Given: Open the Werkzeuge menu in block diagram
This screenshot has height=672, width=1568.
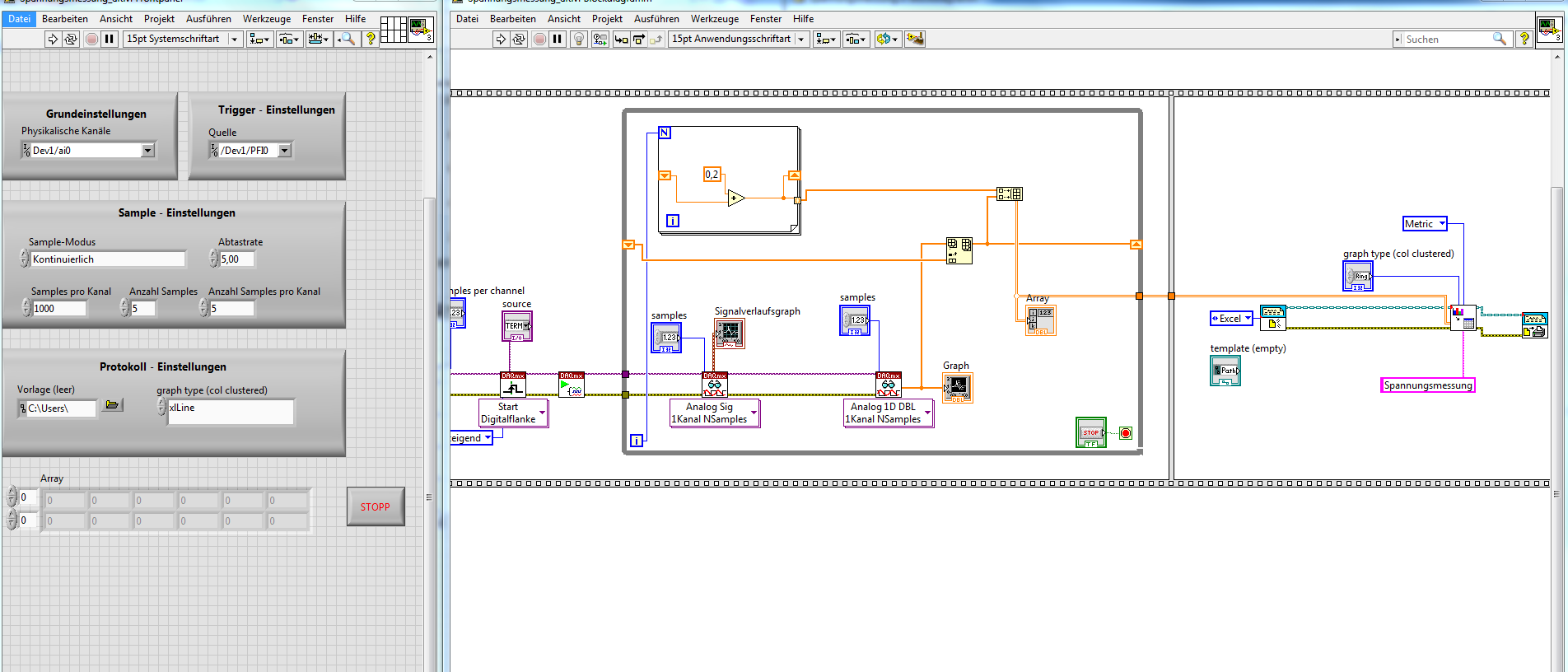Looking at the screenshot, I should pyautogui.click(x=714, y=19).
